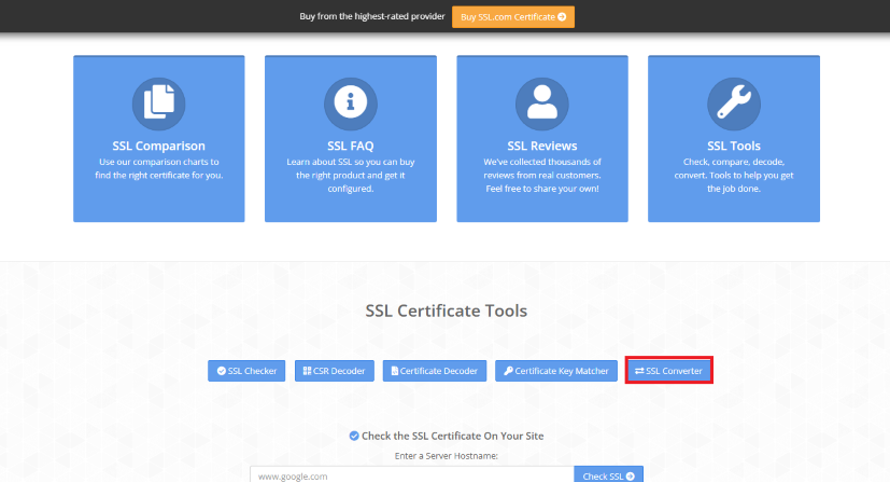Click the key icon on Certificate Key Matcher
This screenshot has width=890, height=482.
point(508,371)
